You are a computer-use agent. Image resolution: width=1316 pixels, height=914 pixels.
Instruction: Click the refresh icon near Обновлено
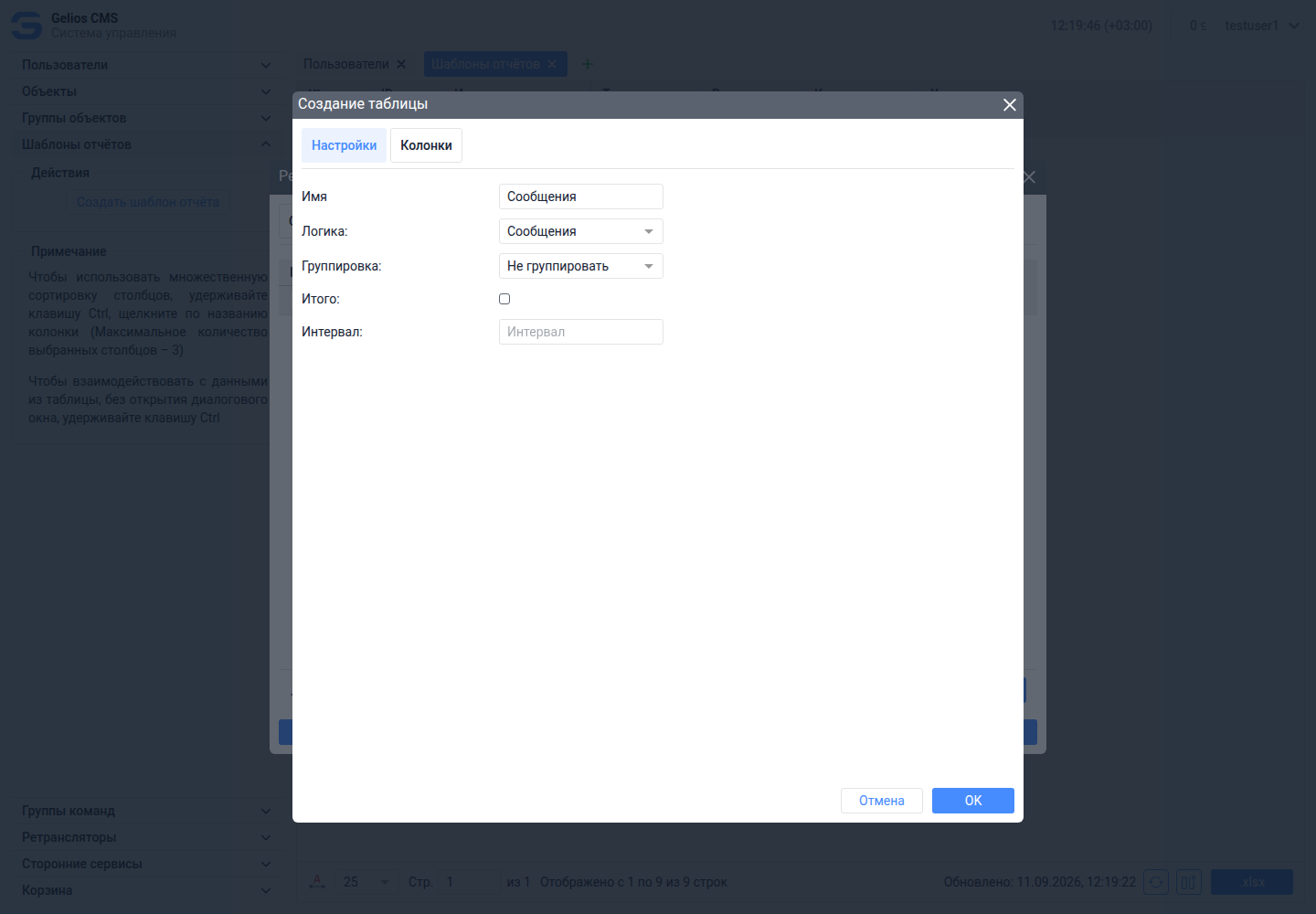1156,882
